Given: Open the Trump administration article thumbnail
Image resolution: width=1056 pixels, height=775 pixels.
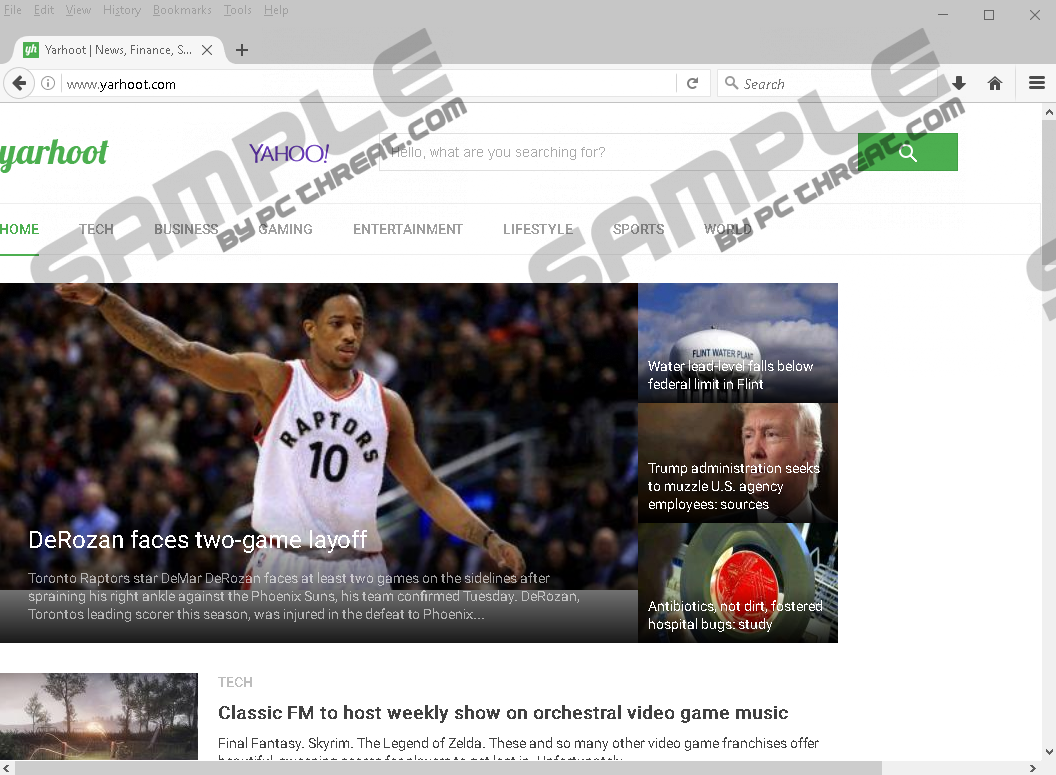Looking at the screenshot, I should pos(738,463).
